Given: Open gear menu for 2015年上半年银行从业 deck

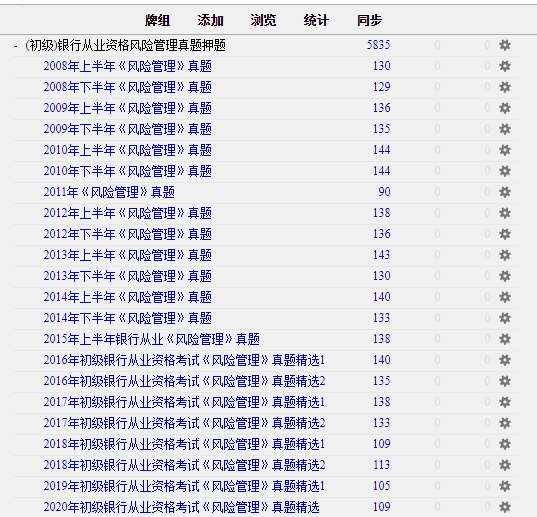Looking at the screenshot, I should [x=505, y=339].
